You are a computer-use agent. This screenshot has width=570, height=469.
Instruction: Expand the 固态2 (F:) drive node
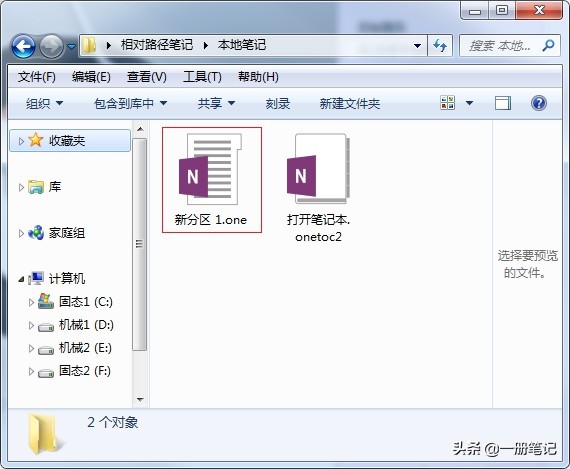coord(31,372)
